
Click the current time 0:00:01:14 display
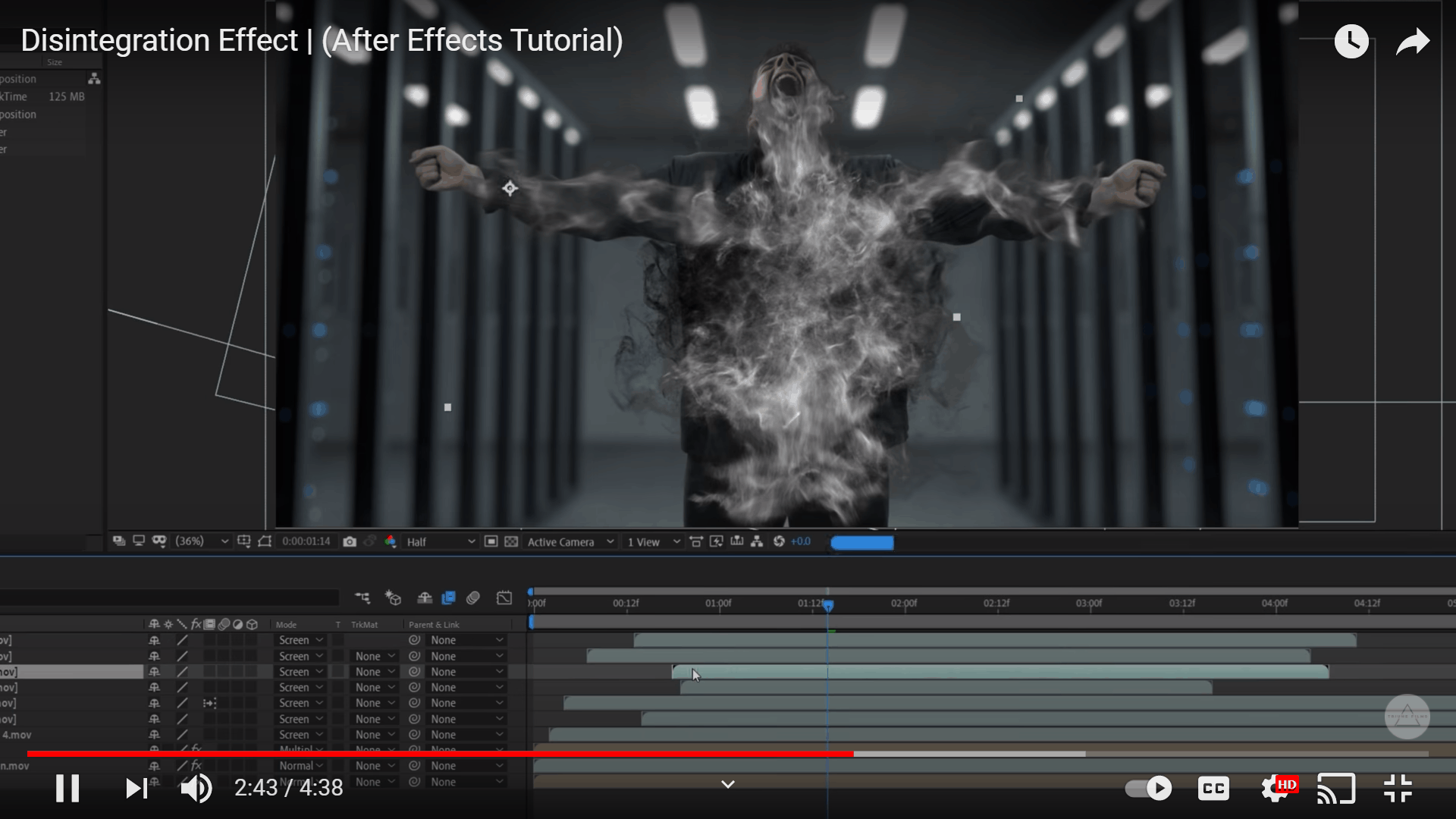coord(306,541)
